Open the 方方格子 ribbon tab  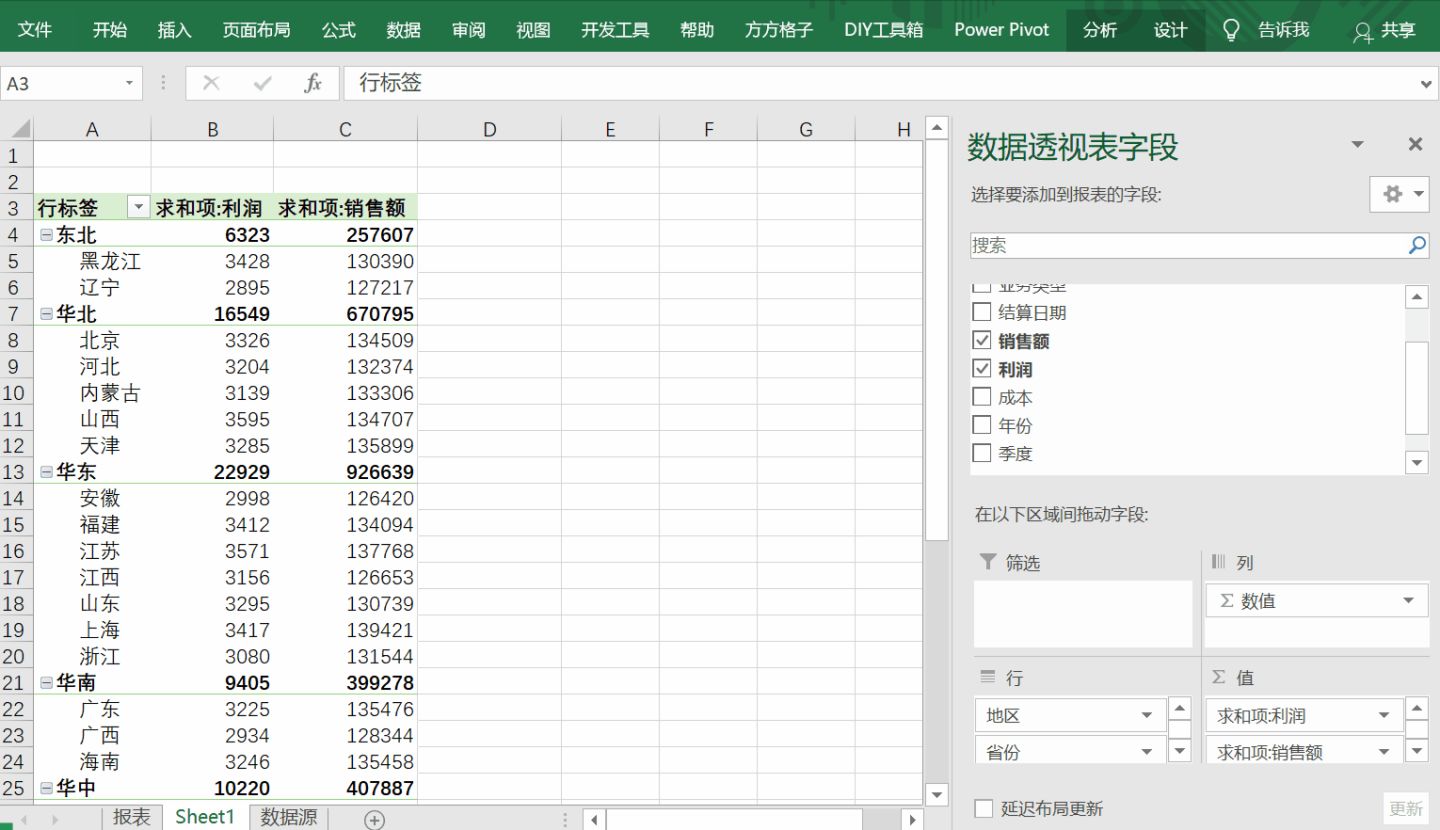tap(779, 29)
